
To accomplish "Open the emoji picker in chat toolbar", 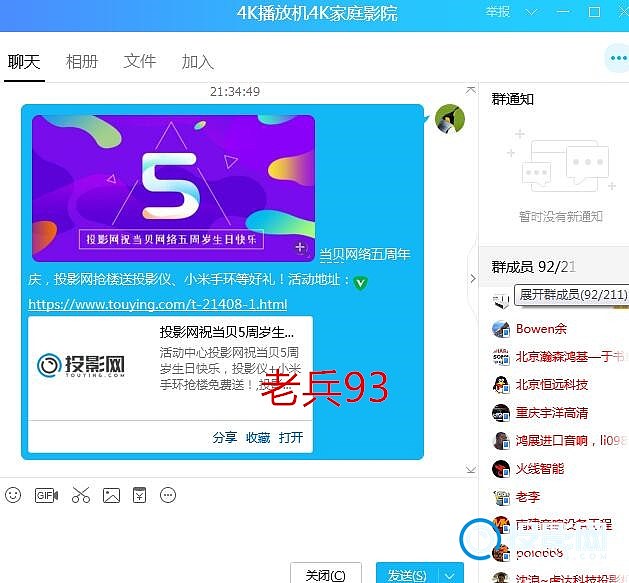I will coord(13,495).
